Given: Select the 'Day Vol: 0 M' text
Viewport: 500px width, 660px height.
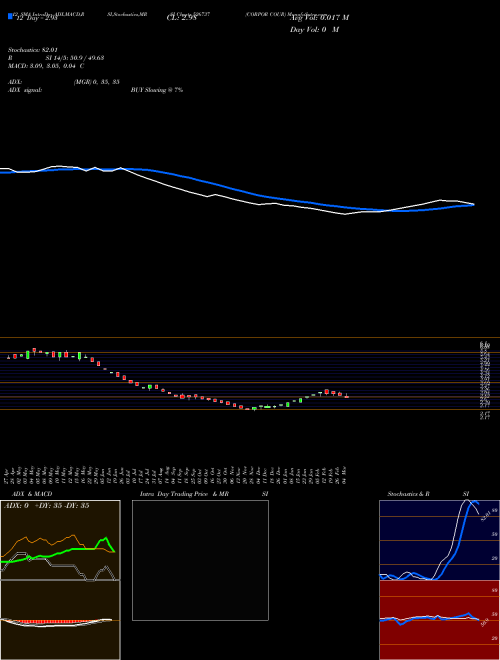Looking at the screenshot, I should tap(314, 30).
